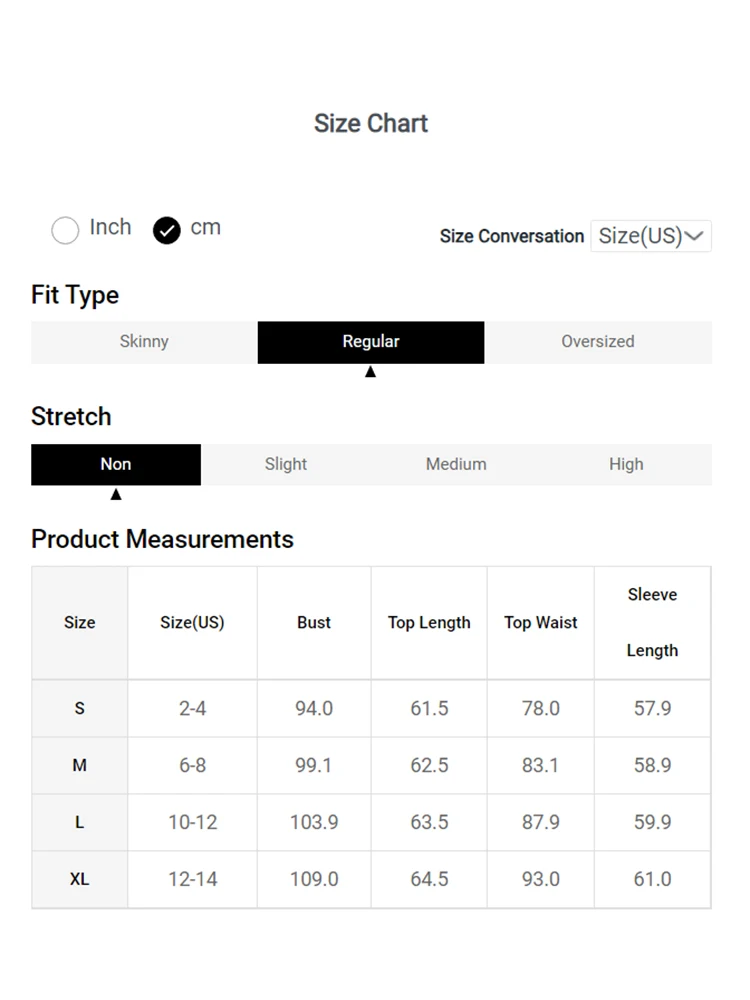The height and width of the screenshot is (1000, 750).
Task: Click the Bust column header
Action: pos(314,623)
